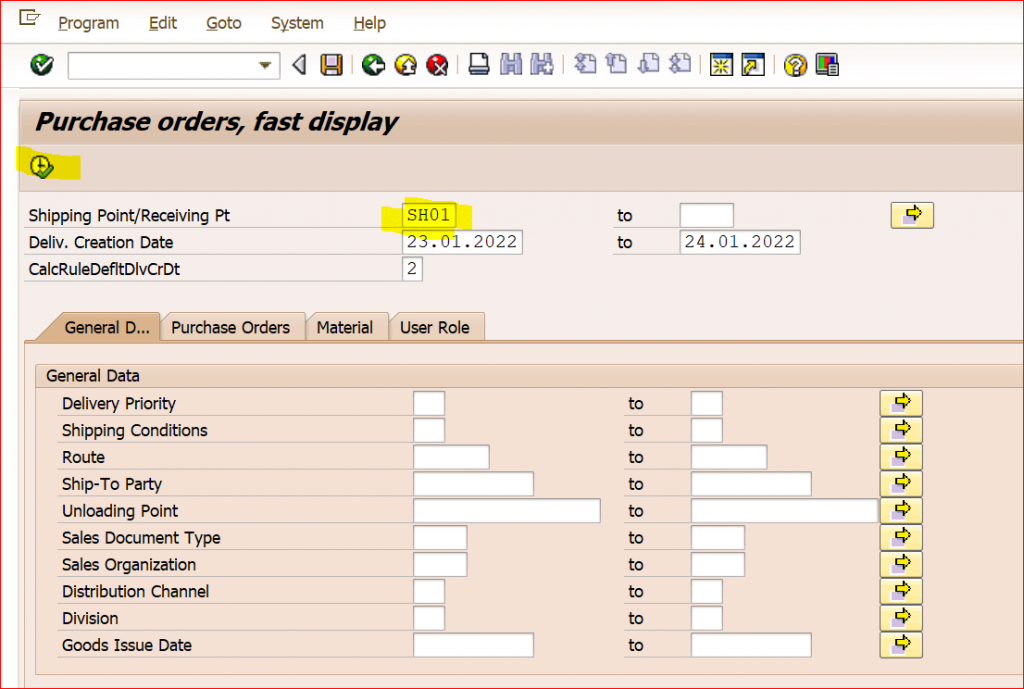Image resolution: width=1024 pixels, height=689 pixels.
Task: Open the Help menu
Action: [x=370, y=23]
